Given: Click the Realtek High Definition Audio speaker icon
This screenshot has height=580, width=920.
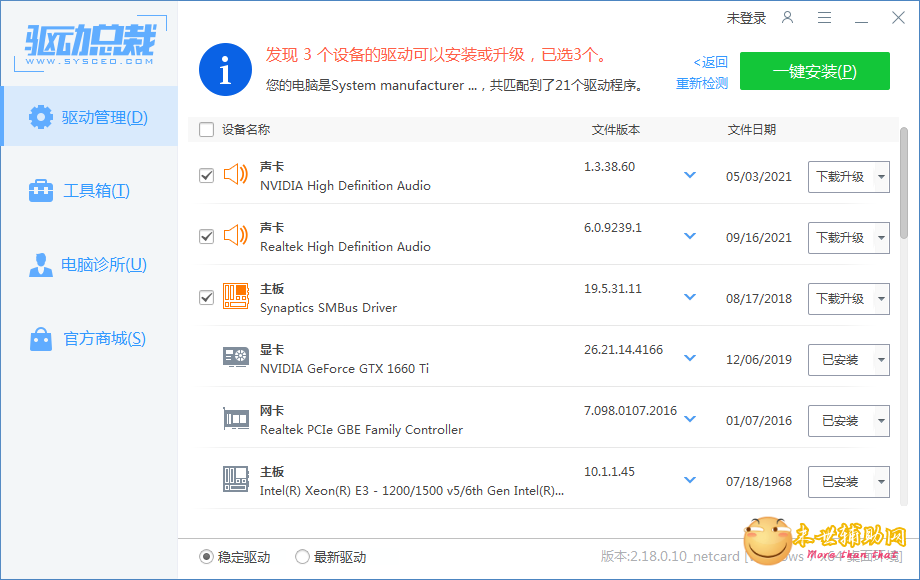Looking at the screenshot, I should tap(236, 235).
